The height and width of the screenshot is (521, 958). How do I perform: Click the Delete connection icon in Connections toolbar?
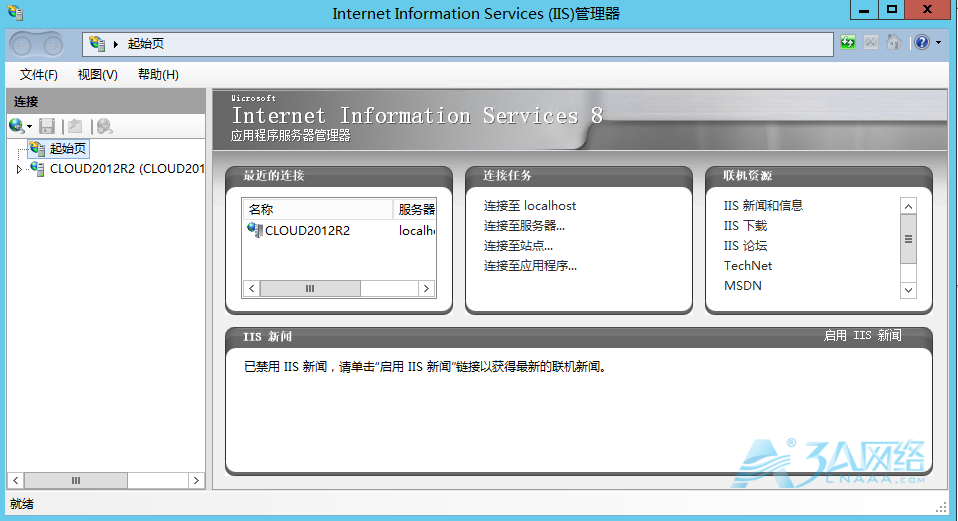(x=104, y=126)
